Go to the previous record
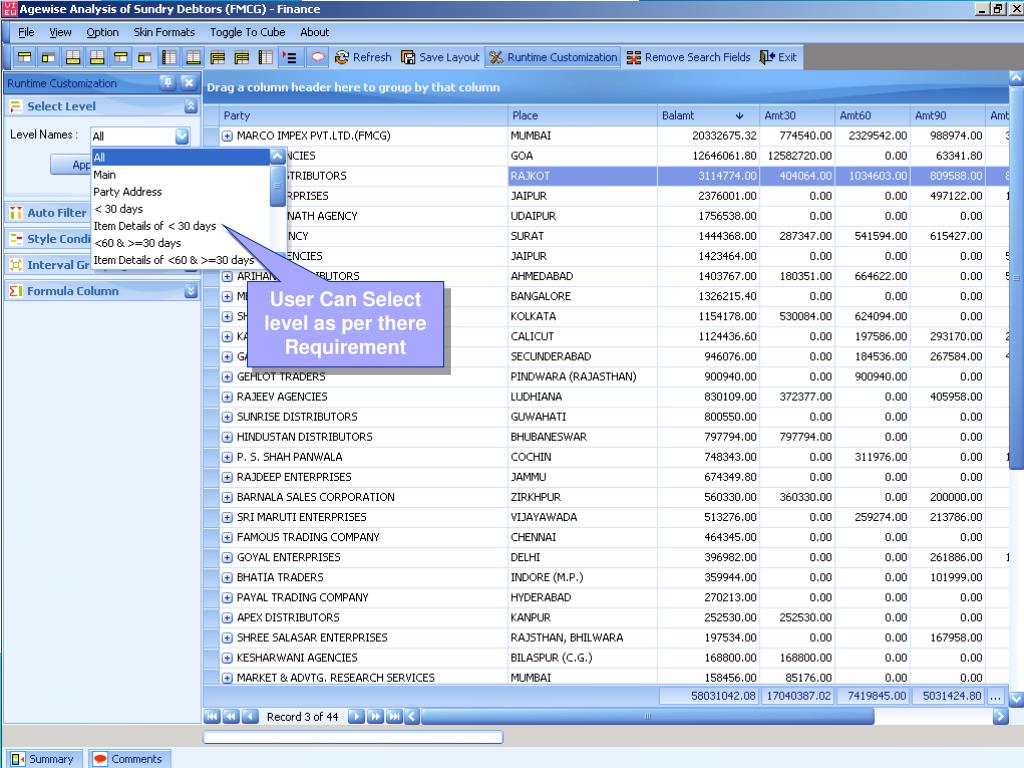 (250, 716)
